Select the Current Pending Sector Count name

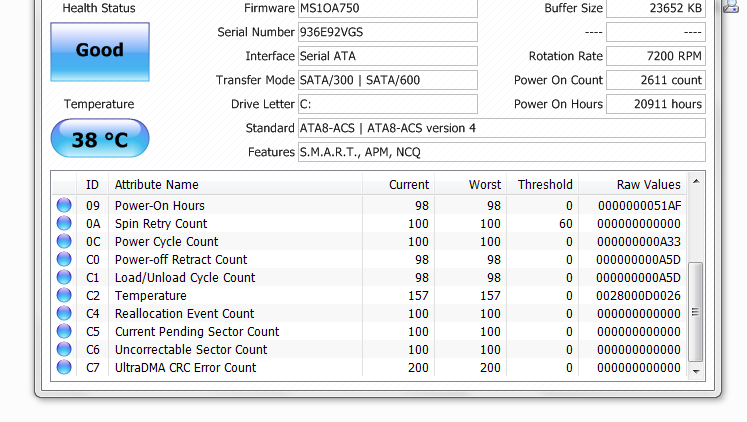tap(197, 332)
